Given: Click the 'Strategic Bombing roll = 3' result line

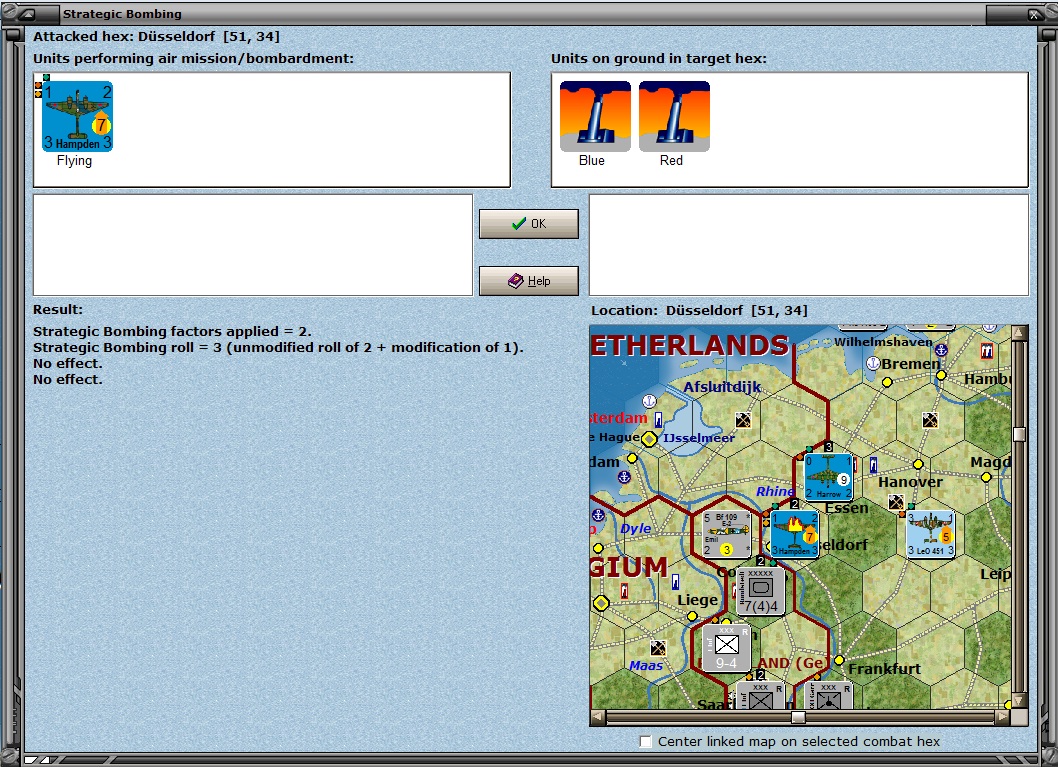Looking at the screenshot, I should pyautogui.click(x=278, y=347).
